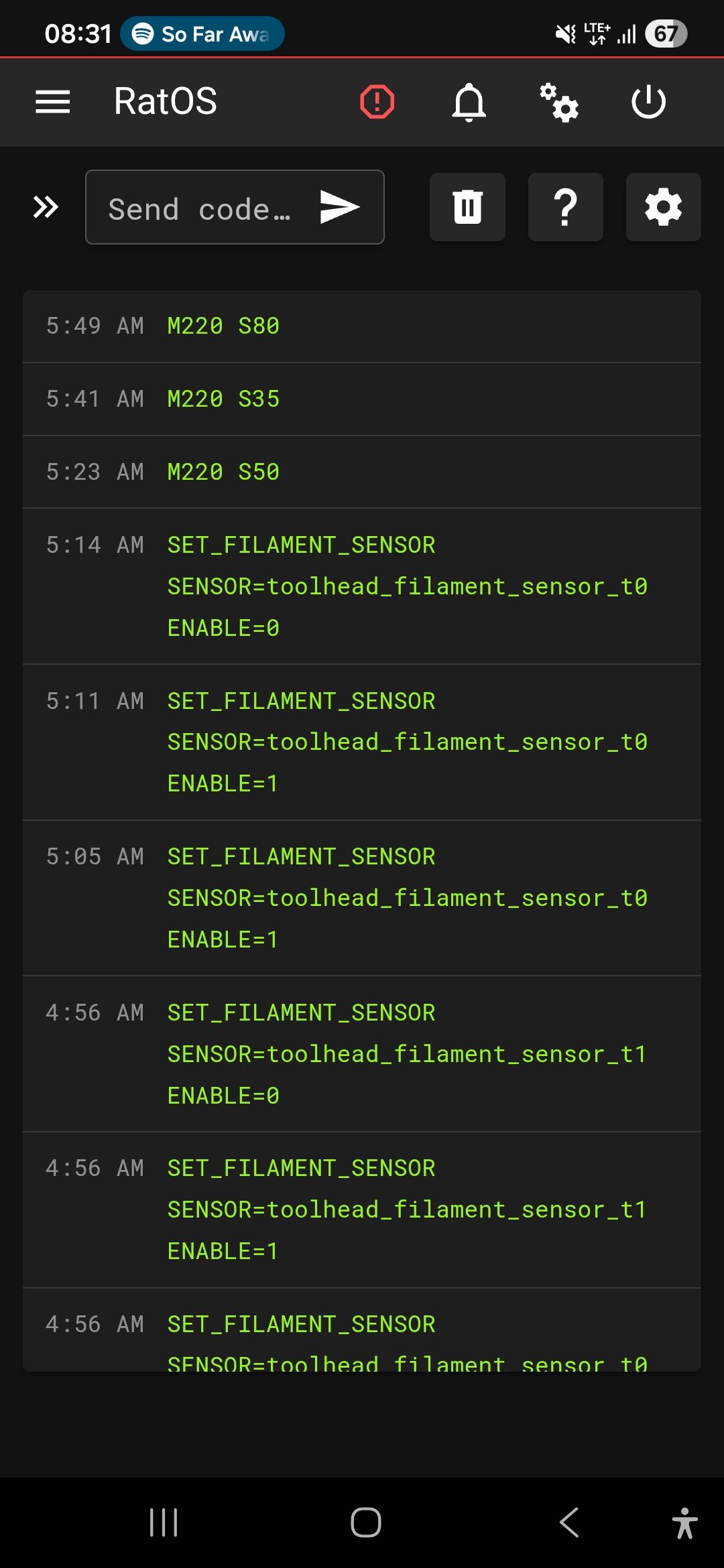Screen dimensions: 724x1568
Task: Open the notifications bell
Action: click(469, 102)
